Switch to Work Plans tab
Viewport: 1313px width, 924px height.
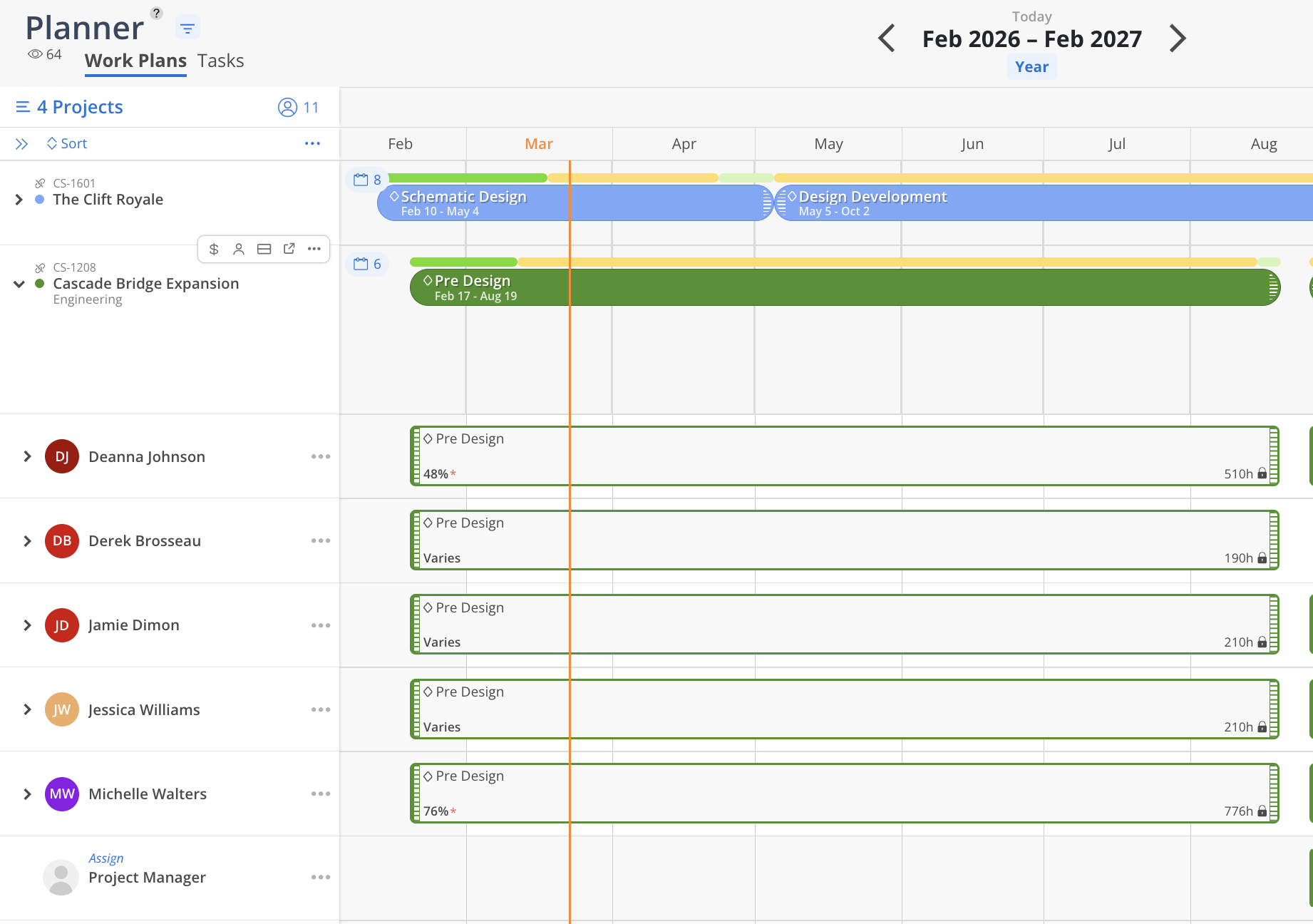click(x=135, y=61)
